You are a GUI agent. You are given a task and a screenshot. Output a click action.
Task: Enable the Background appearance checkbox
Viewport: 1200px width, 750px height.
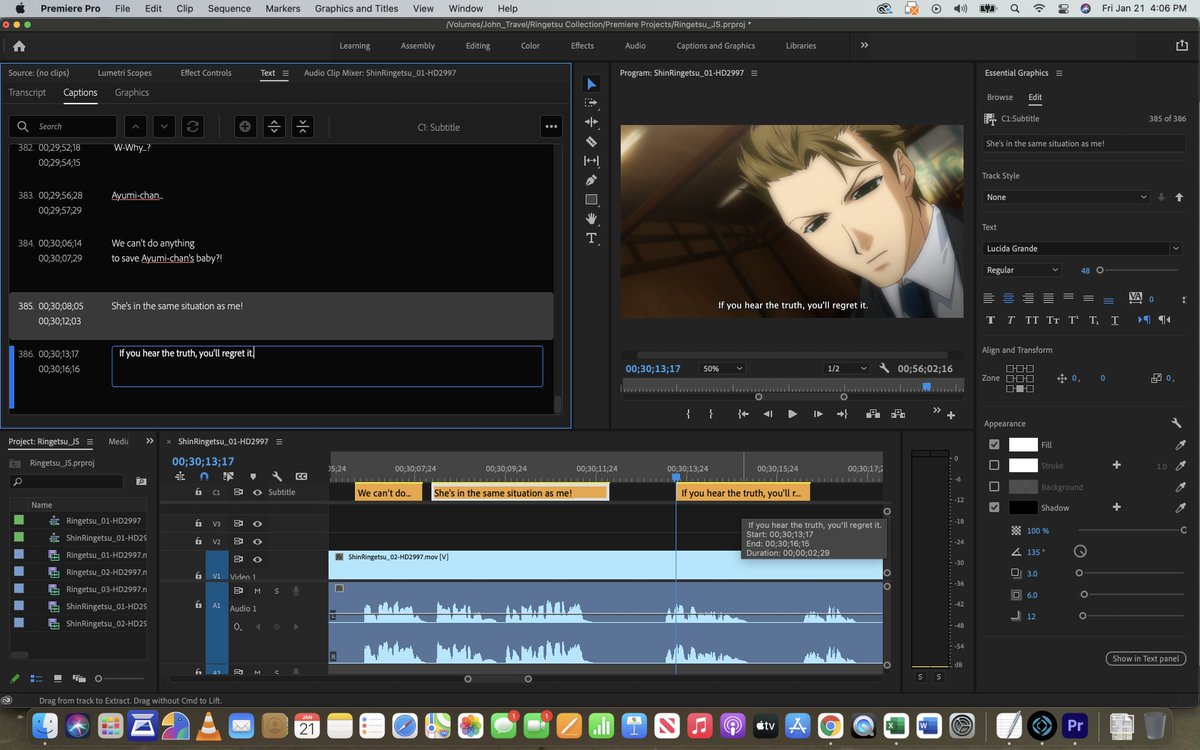tap(993, 487)
